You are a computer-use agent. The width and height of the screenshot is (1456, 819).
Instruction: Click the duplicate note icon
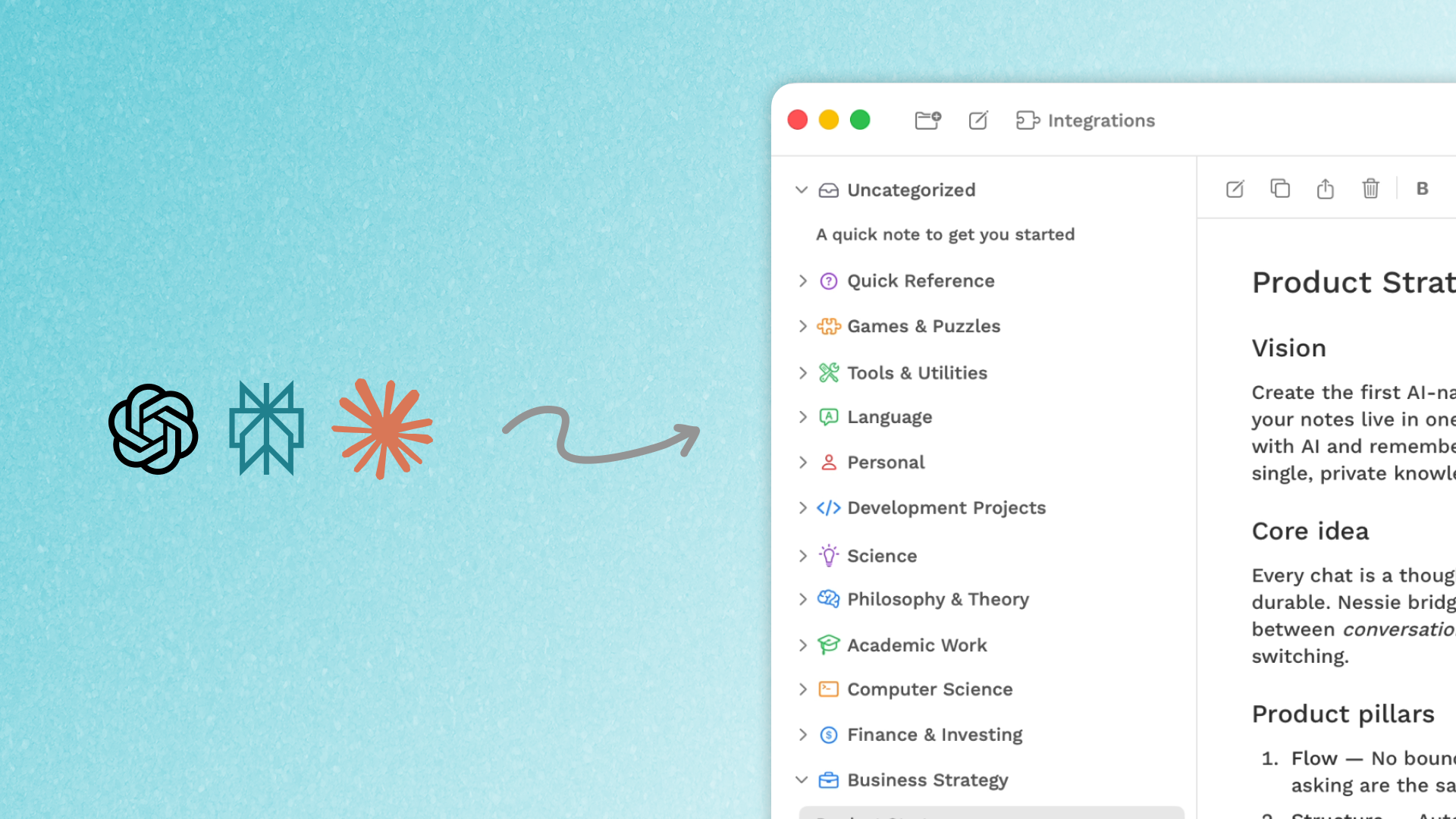pyautogui.click(x=1280, y=189)
